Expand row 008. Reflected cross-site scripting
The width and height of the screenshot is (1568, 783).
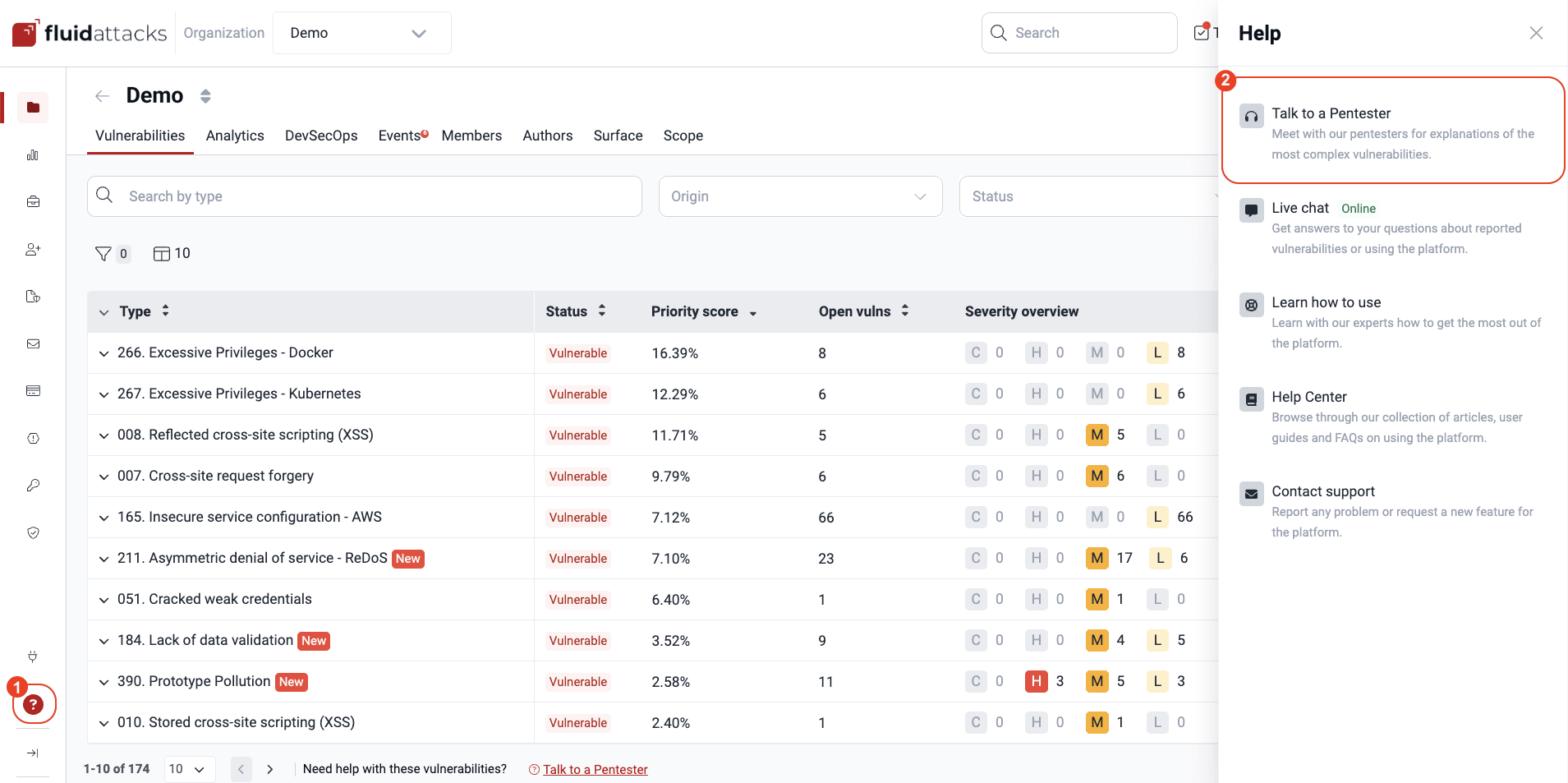point(103,435)
